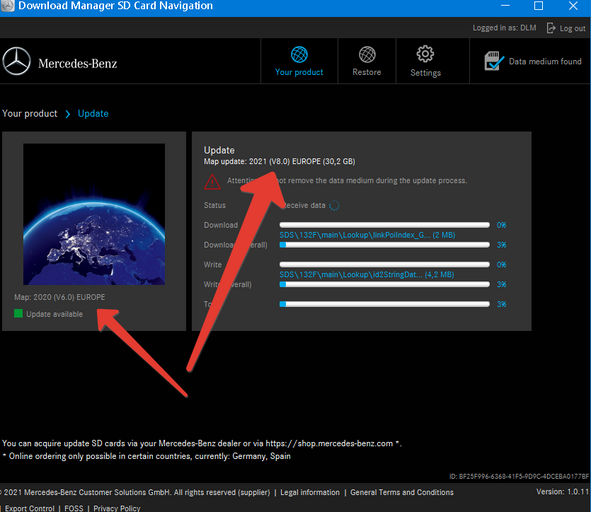
Task: Click the Mercedes-Benz wordmark
Action: click(x=78, y=63)
